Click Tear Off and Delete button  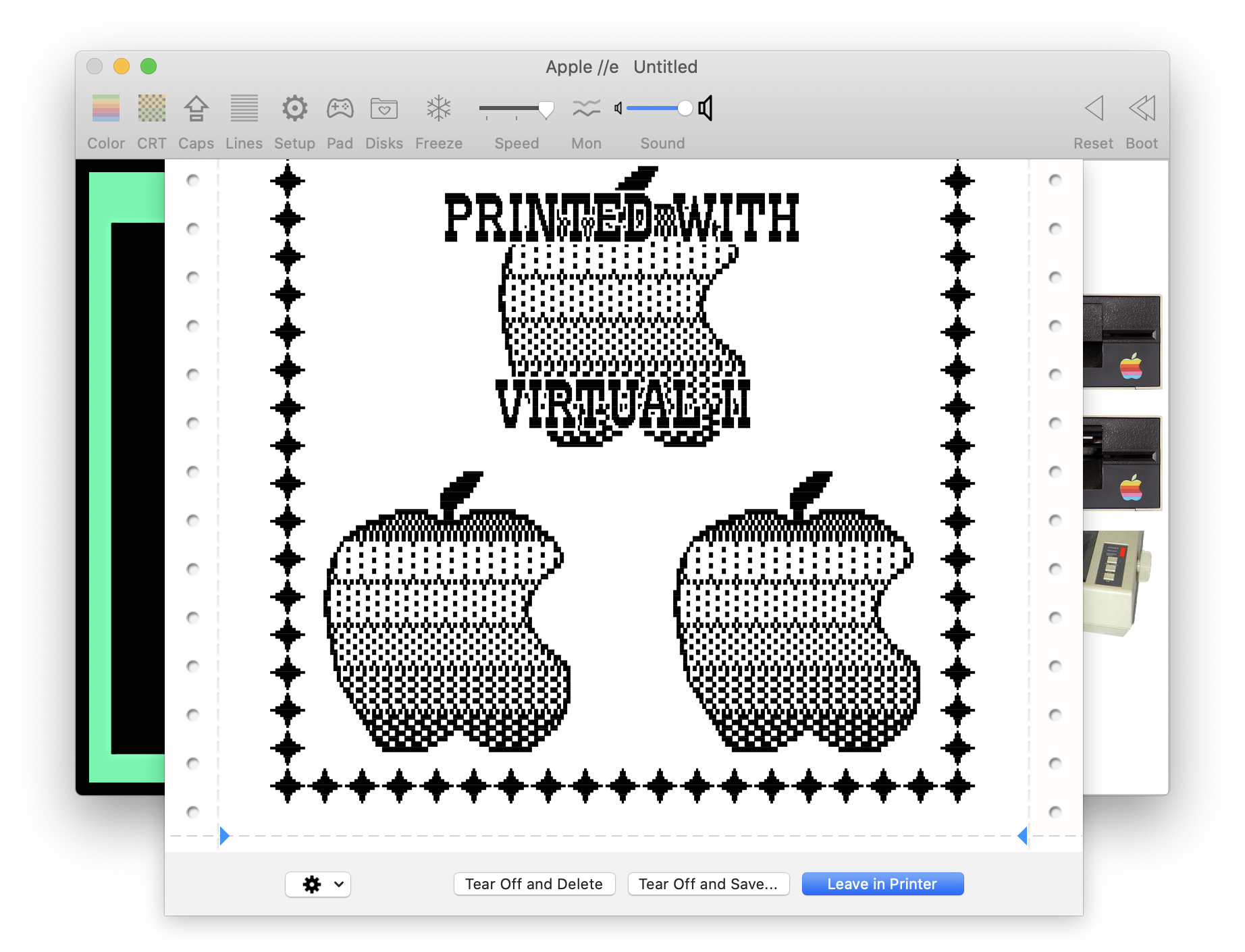(534, 884)
